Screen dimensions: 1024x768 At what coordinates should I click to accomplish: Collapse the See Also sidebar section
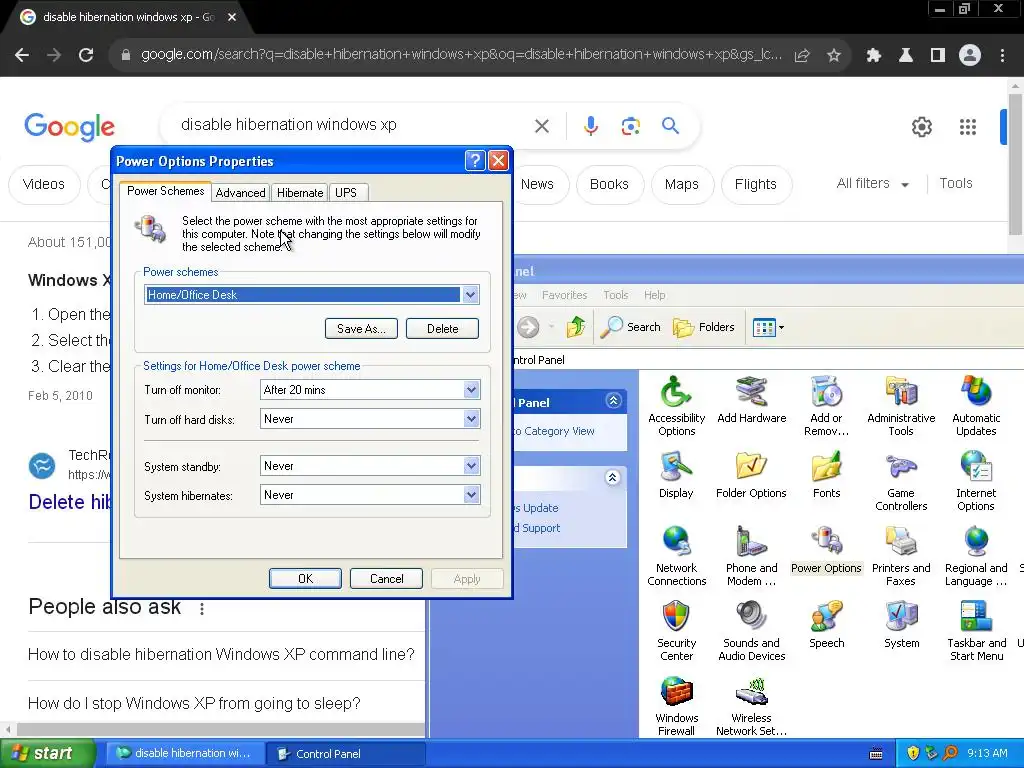(x=612, y=477)
